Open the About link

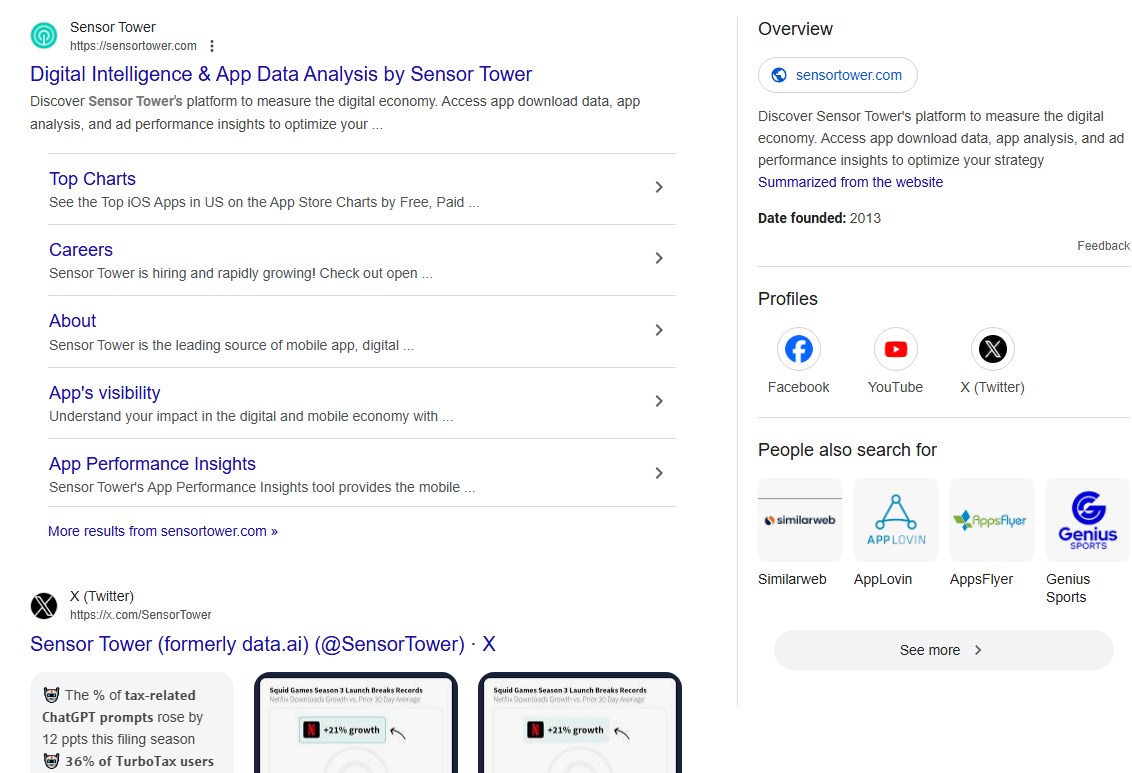click(72, 320)
